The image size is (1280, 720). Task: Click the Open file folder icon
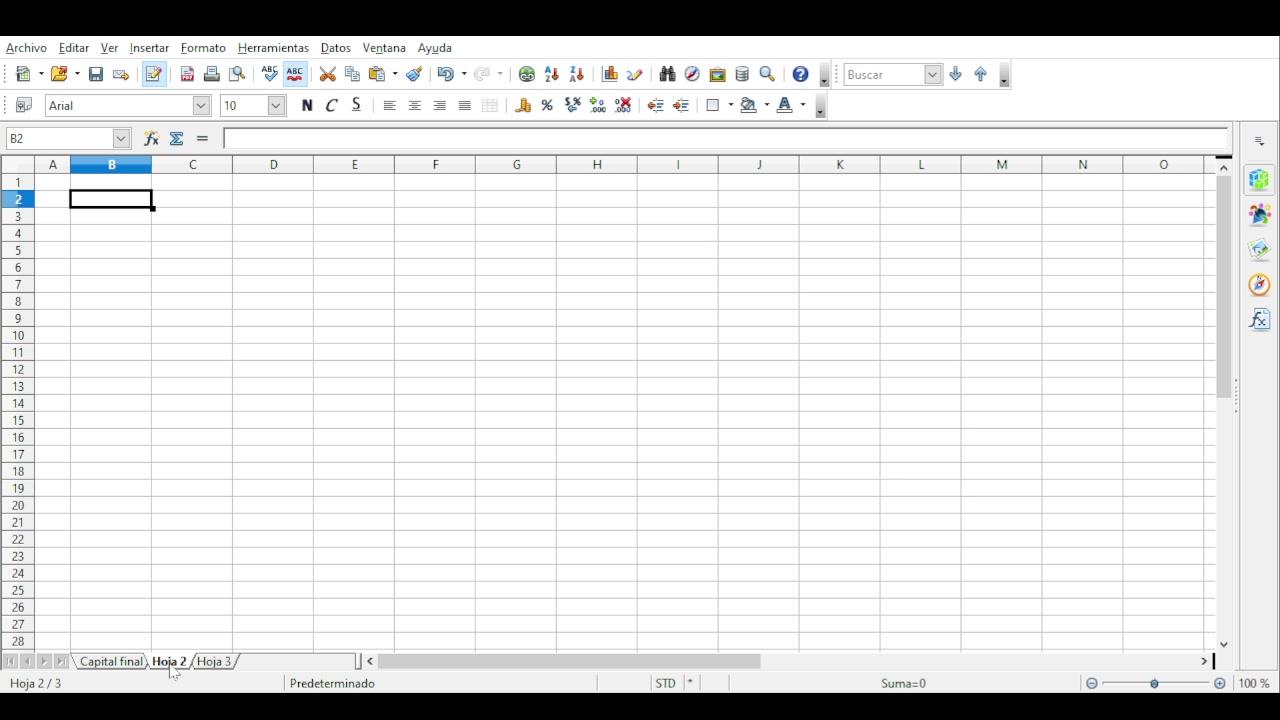click(59, 74)
